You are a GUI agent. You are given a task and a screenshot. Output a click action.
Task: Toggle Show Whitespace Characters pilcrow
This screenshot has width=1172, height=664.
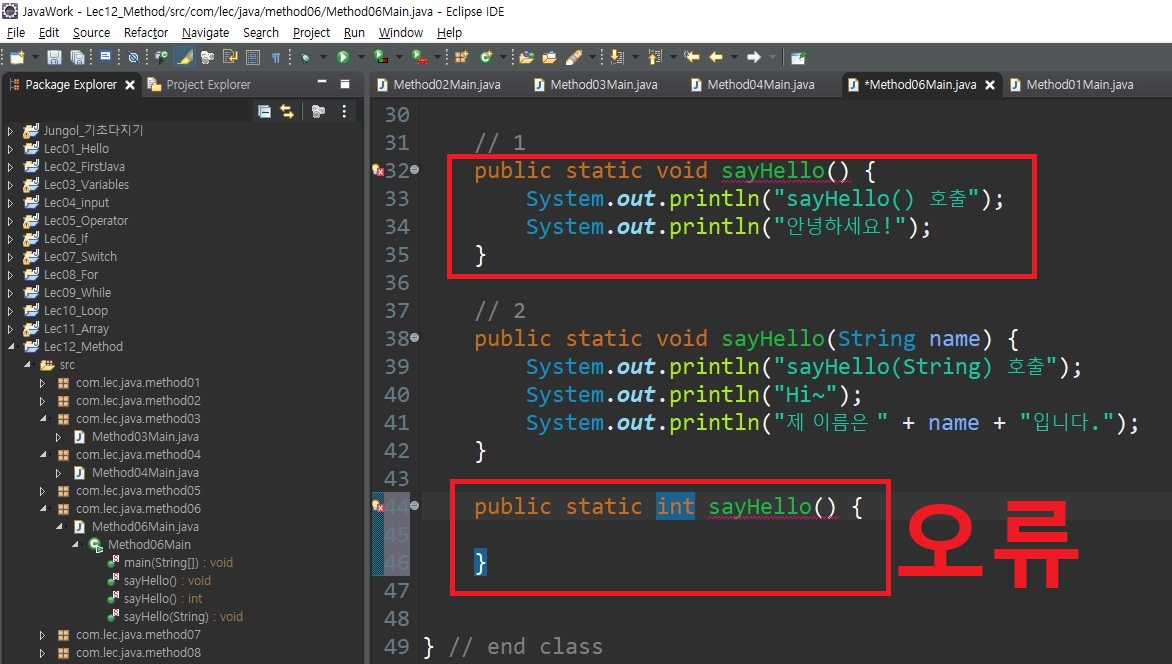point(276,58)
